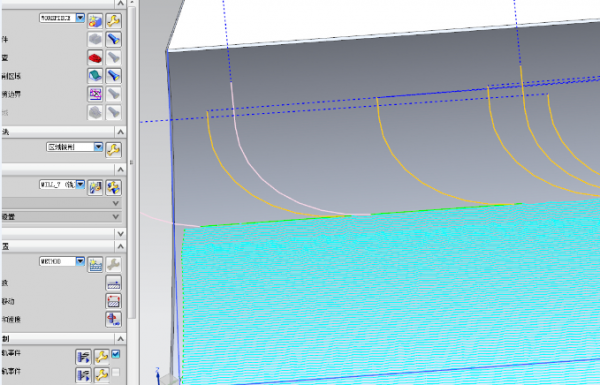Click the wrench beside the 区域铣削 drive method dropdown
Screen dimensions: 600x385
click(114, 150)
